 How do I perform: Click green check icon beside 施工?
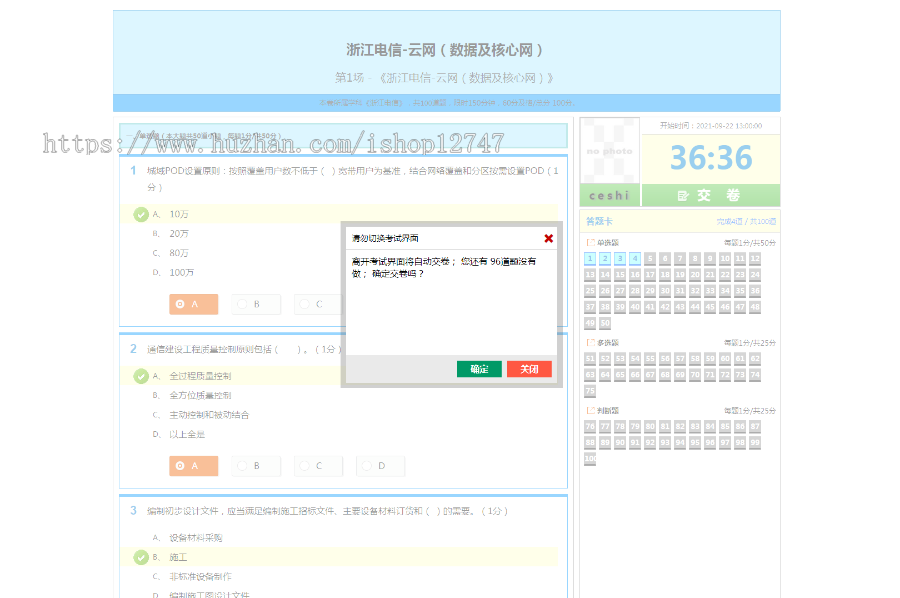141,557
